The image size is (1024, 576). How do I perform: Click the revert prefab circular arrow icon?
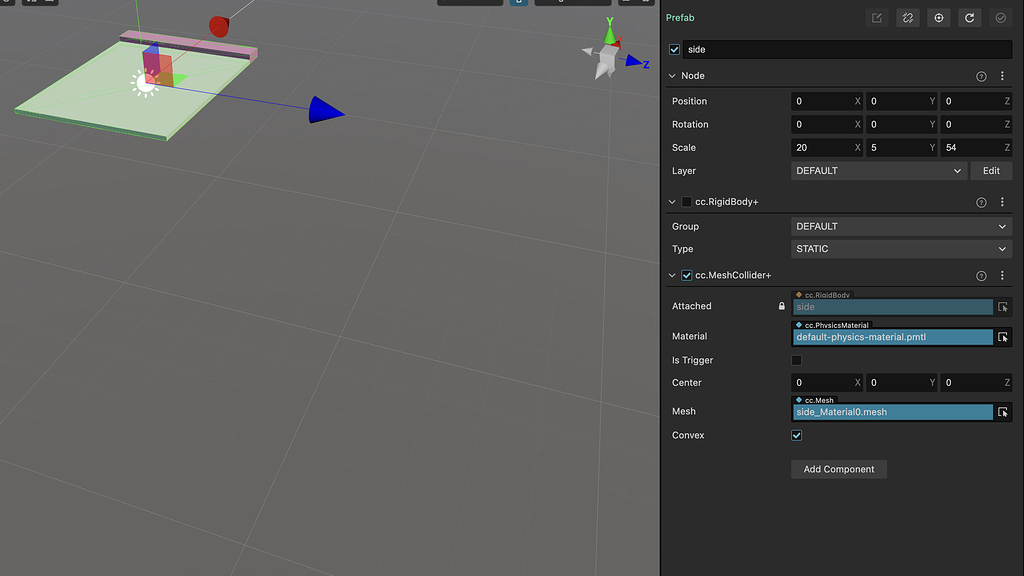pyautogui.click(x=969, y=17)
